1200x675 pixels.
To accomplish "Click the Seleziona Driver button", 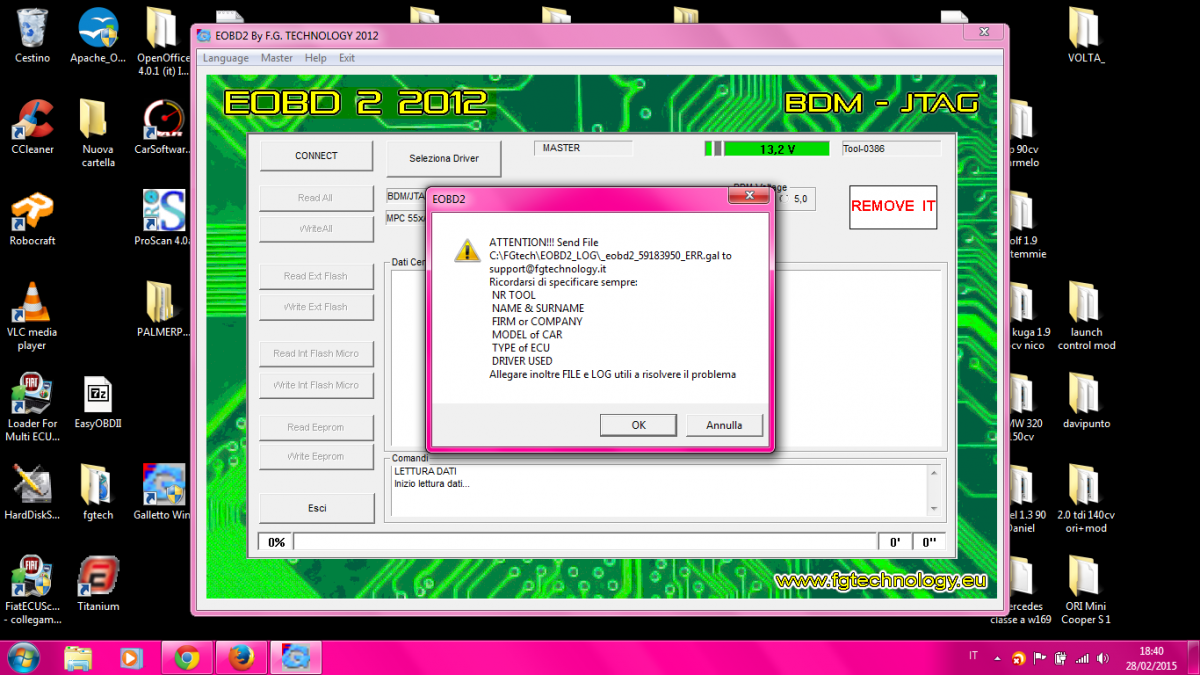I will pyautogui.click(x=443, y=158).
